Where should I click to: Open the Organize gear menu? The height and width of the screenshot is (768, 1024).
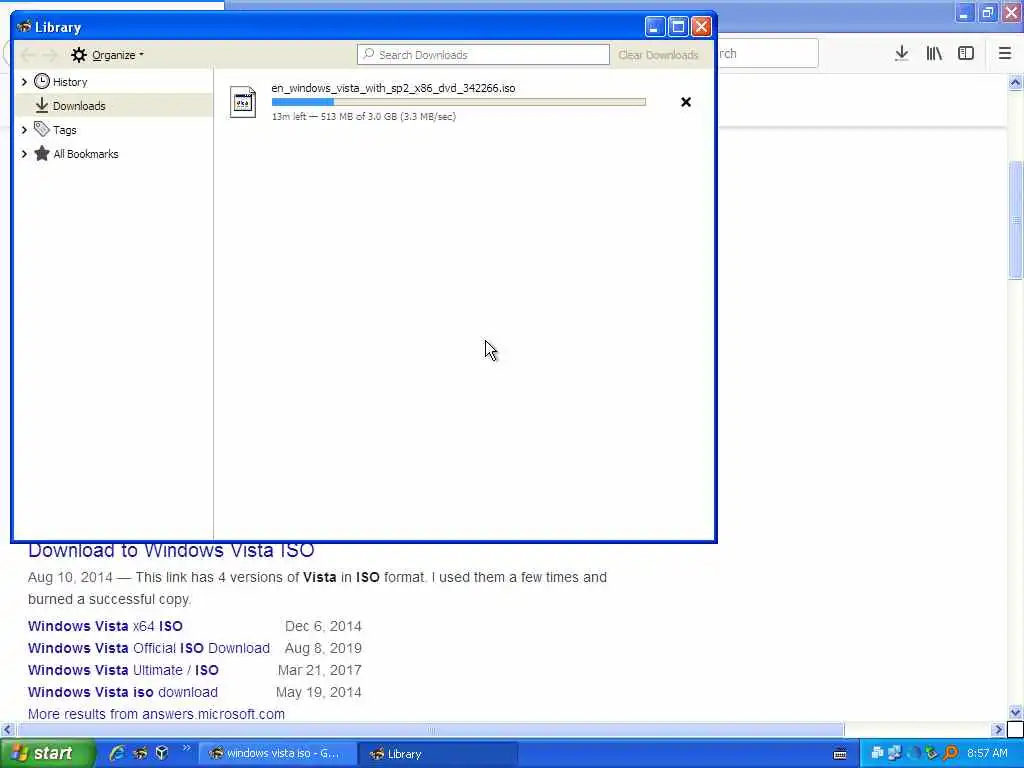[107, 55]
